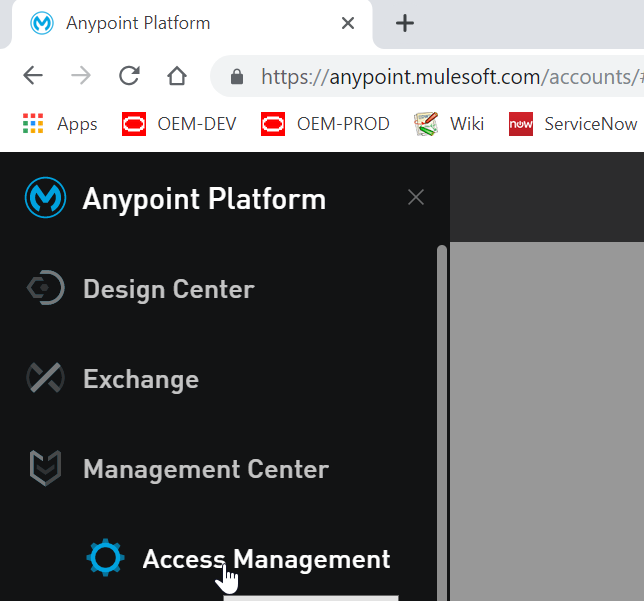This screenshot has height=601, width=644.
Task: Click the Access Management gear icon
Action: (105, 559)
